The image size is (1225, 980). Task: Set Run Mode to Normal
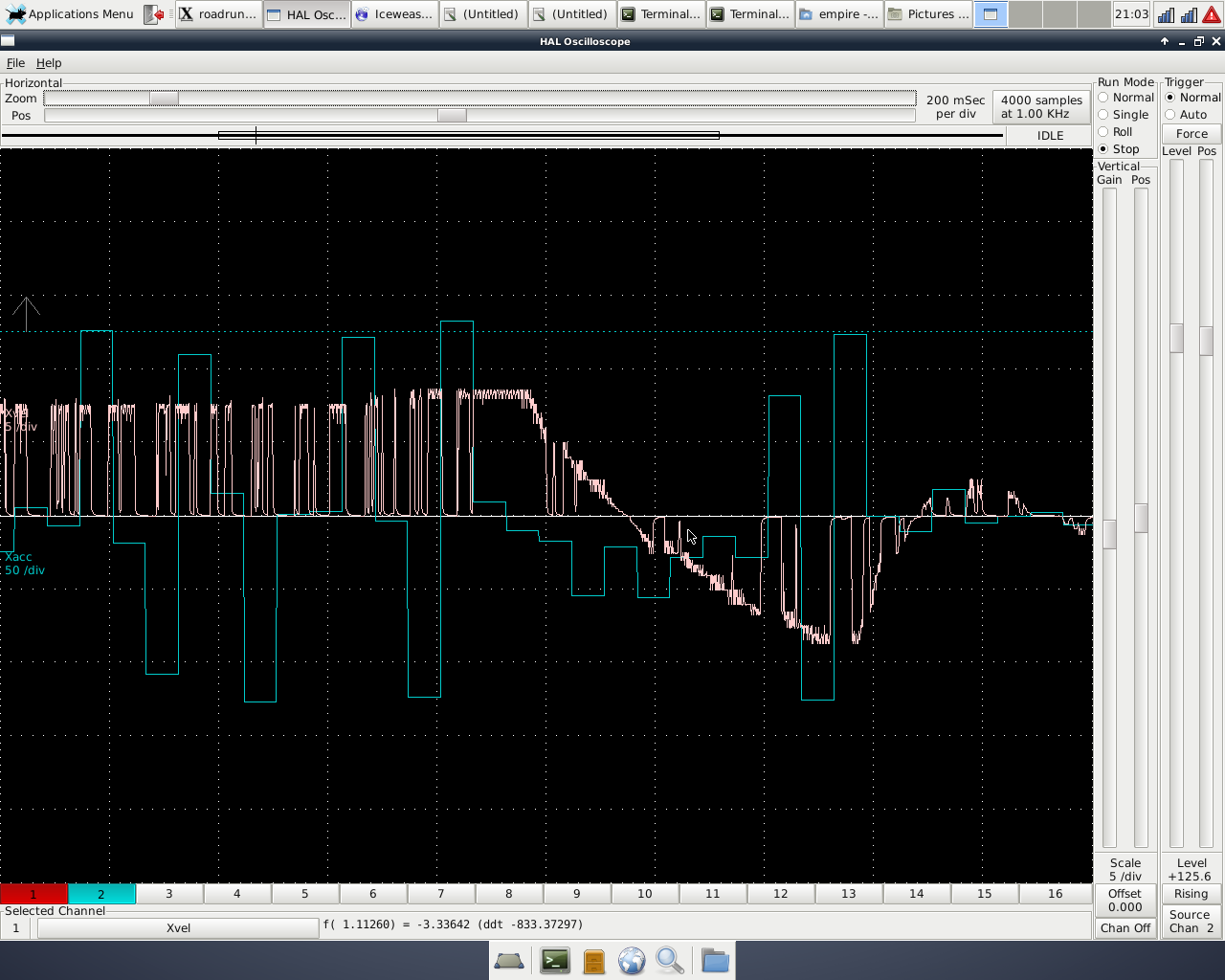pyautogui.click(x=1126, y=98)
